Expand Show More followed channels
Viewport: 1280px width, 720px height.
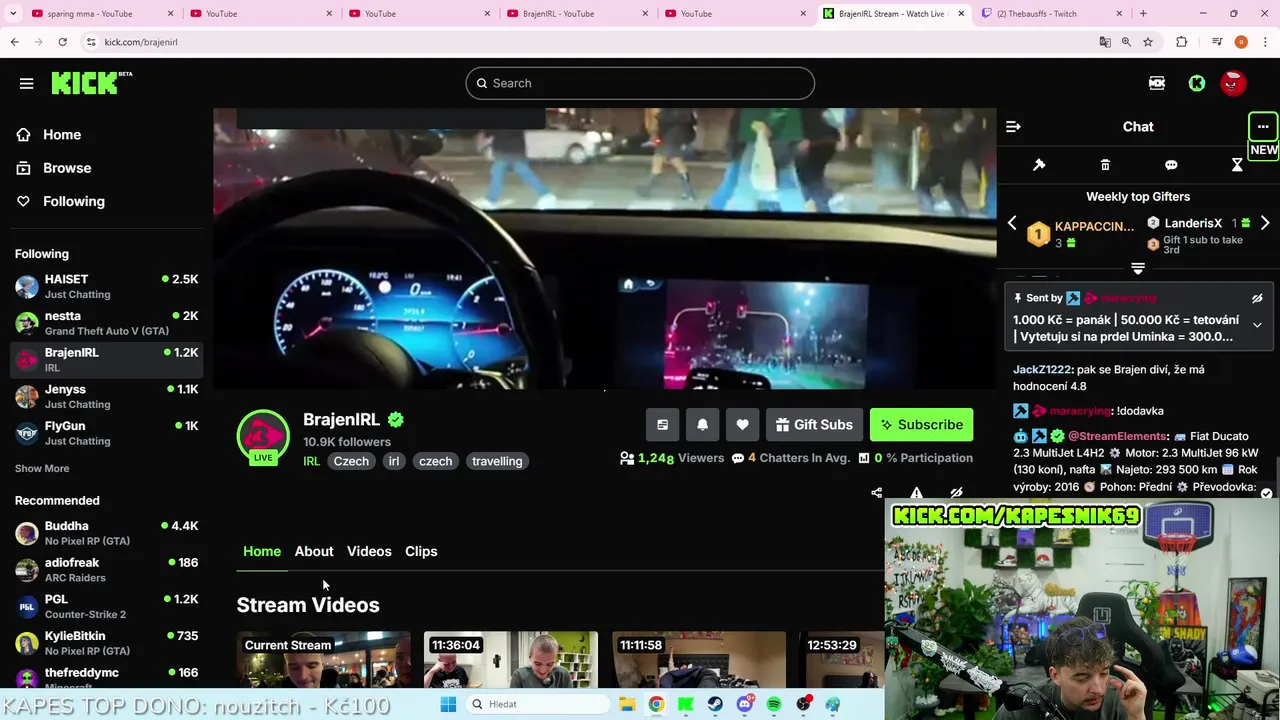(x=42, y=468)
